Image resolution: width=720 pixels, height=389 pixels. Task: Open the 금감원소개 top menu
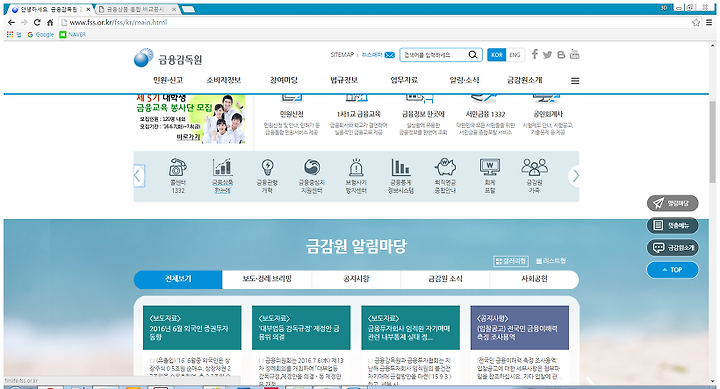pyautogui.click(x=524, y=80)
